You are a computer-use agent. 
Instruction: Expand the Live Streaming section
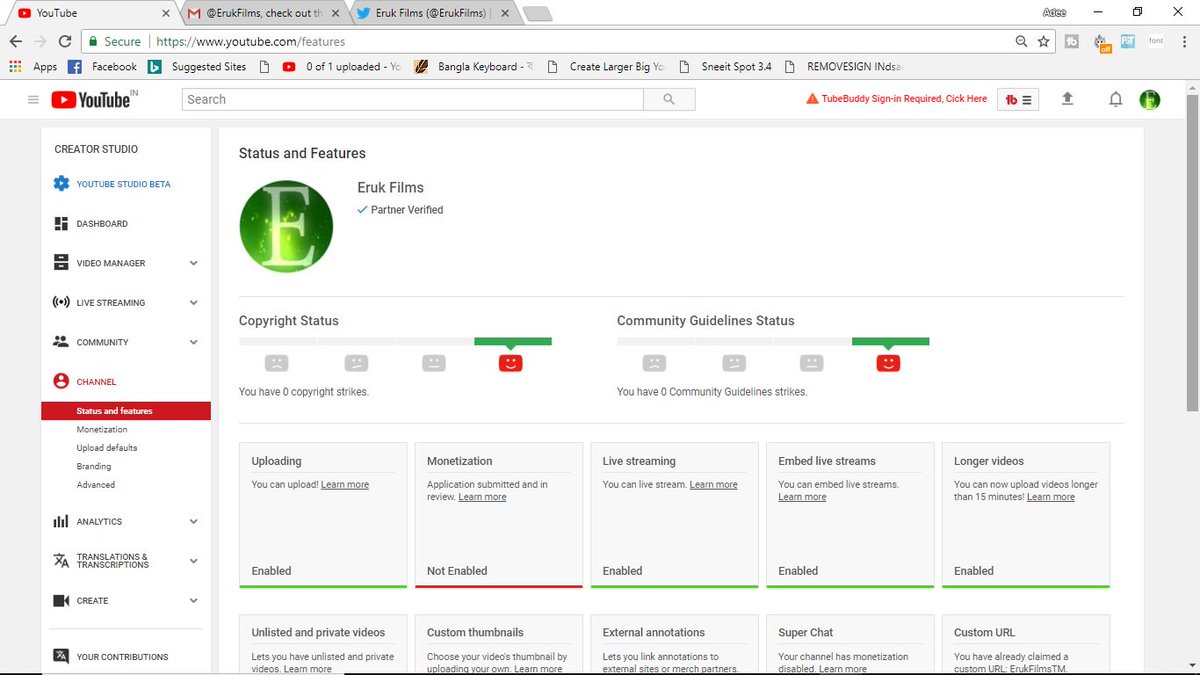193,302
